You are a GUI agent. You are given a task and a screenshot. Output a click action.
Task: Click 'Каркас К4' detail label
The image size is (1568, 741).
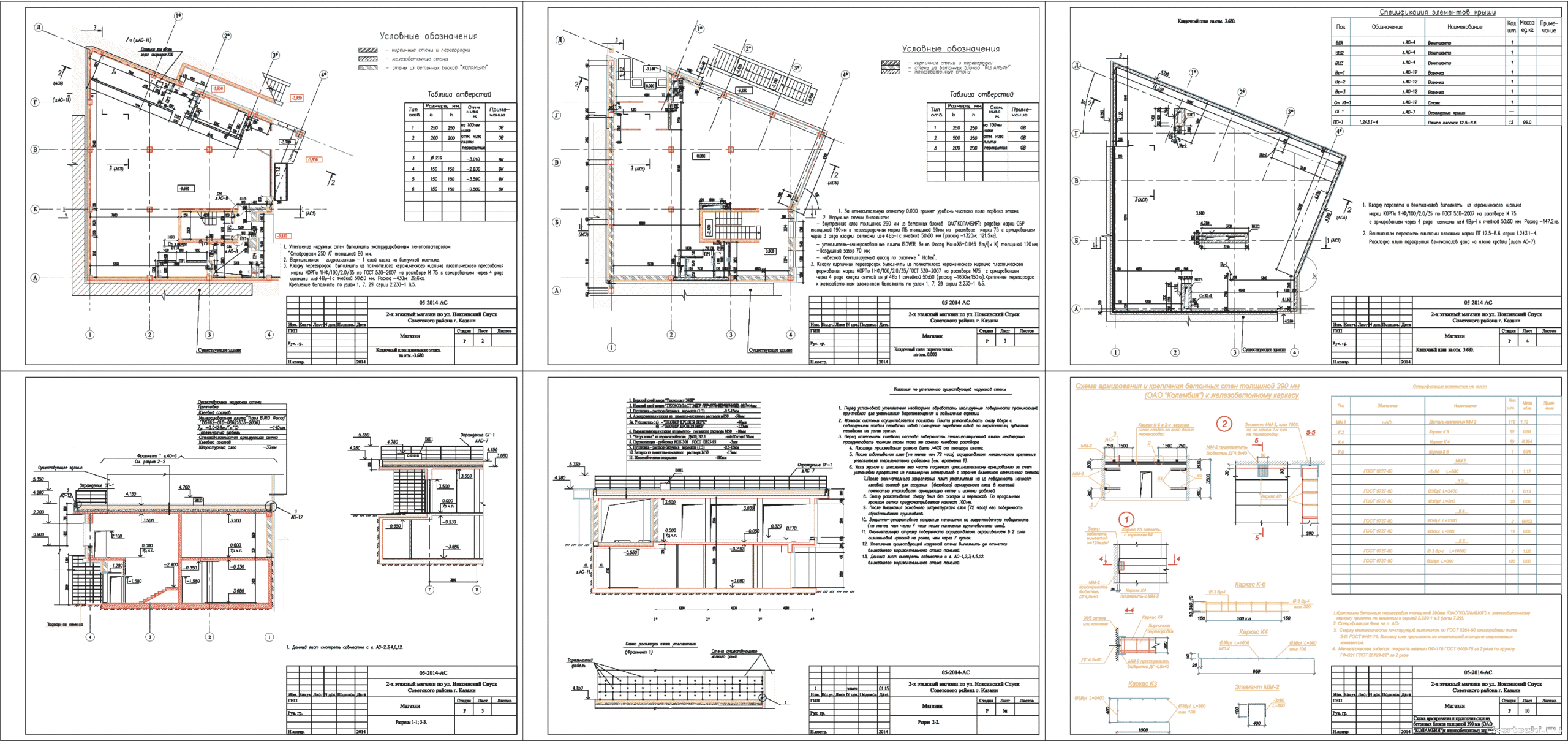tap(1253, 631)
